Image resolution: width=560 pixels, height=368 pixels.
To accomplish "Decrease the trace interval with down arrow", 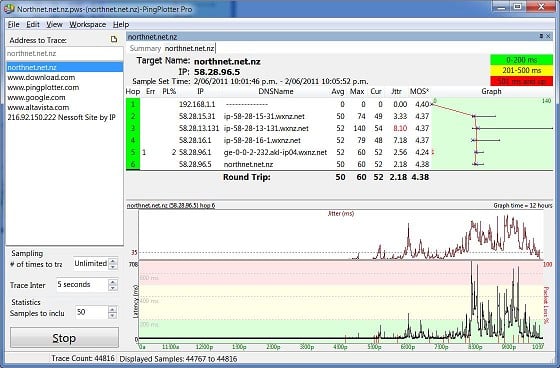I will 113,288.
